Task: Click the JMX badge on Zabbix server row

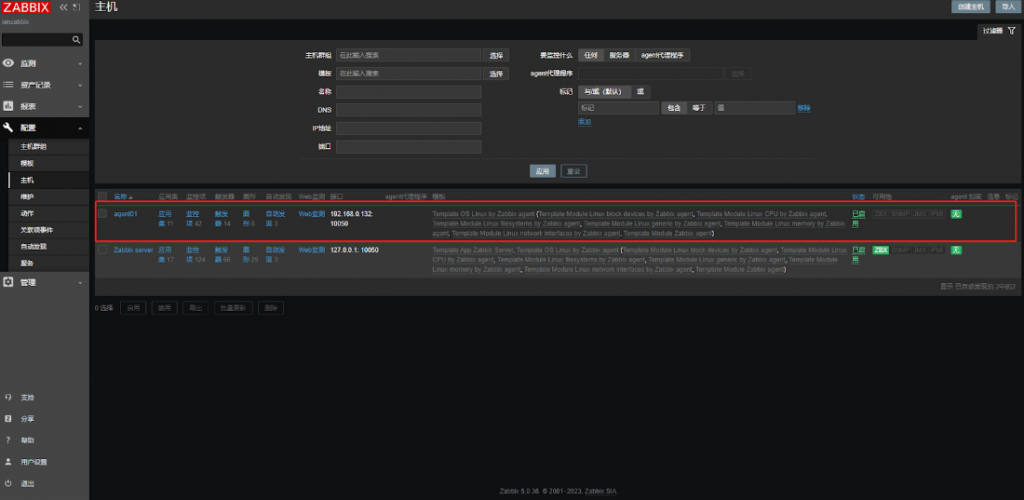Action: coord(920,250)
